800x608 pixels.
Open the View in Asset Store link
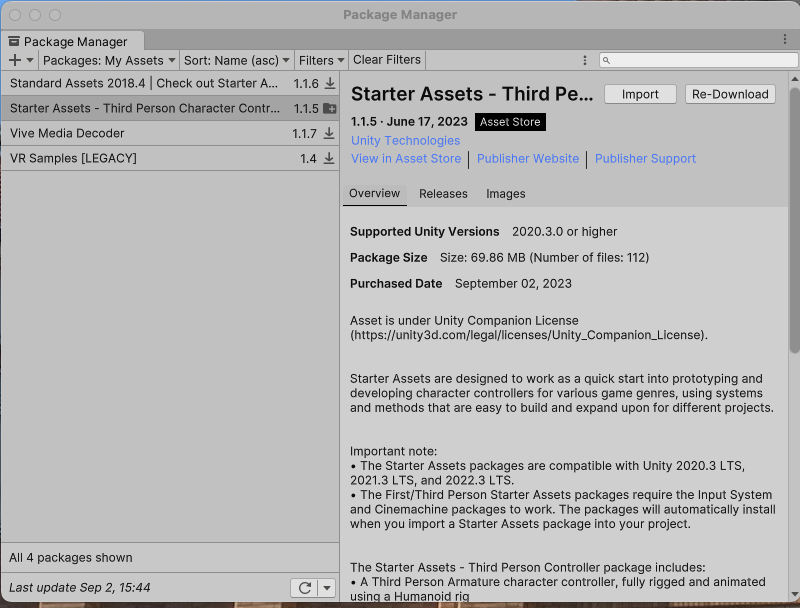click(x=406, y=159)
